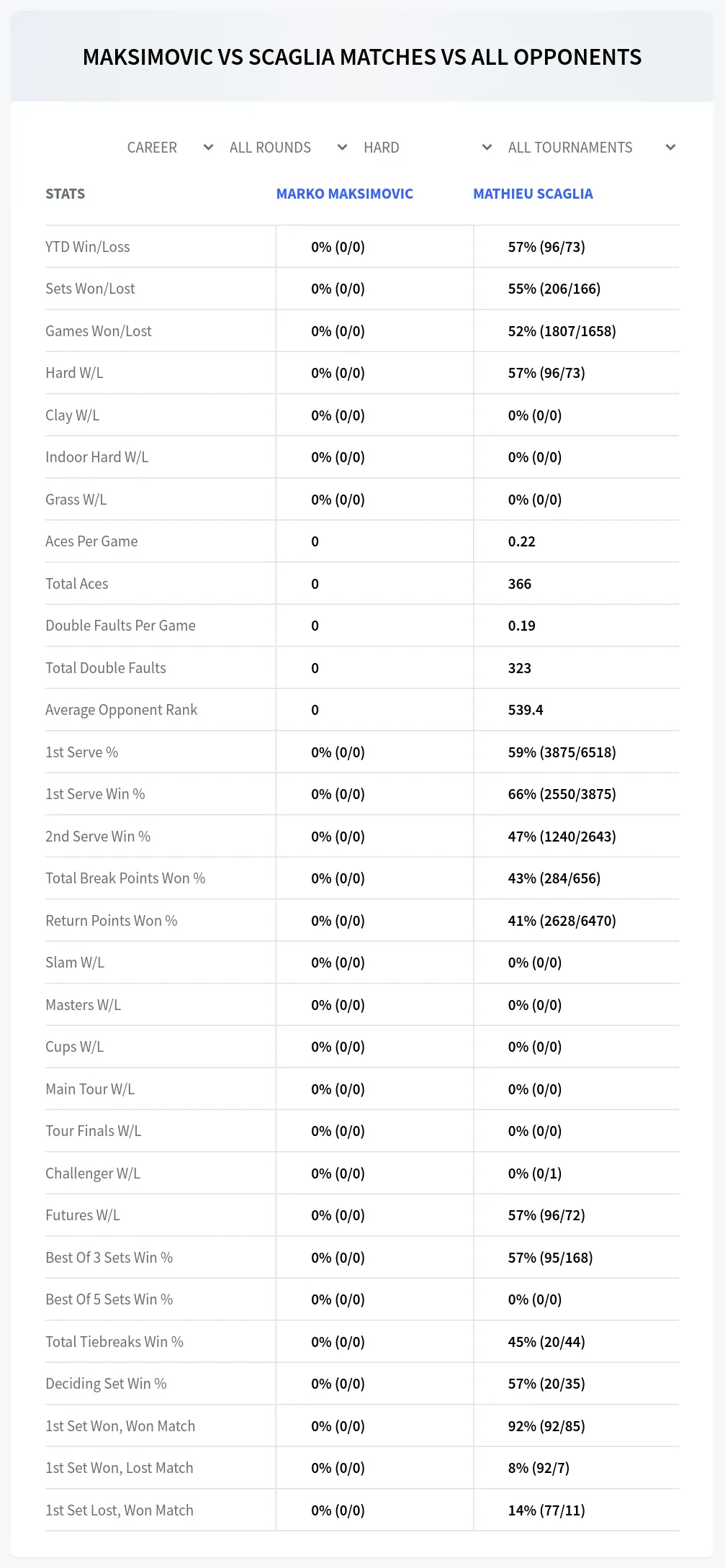
Task: Open the HARD surface dropdown
Action: [x=428, y=148]
